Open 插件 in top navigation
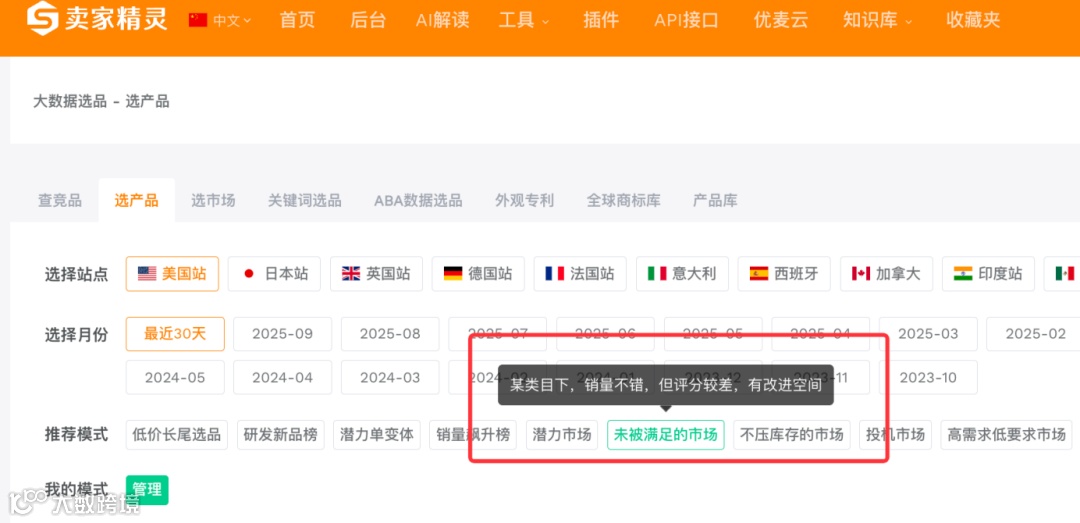 point(601,20)
